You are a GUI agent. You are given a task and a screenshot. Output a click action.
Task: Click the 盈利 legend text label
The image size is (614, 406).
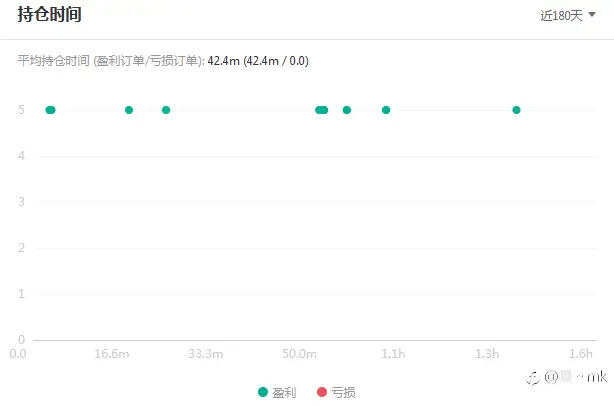[284, 392]
